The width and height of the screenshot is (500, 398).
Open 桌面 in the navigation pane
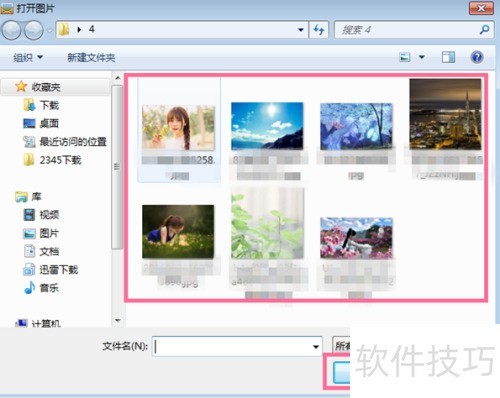(49, 124)
